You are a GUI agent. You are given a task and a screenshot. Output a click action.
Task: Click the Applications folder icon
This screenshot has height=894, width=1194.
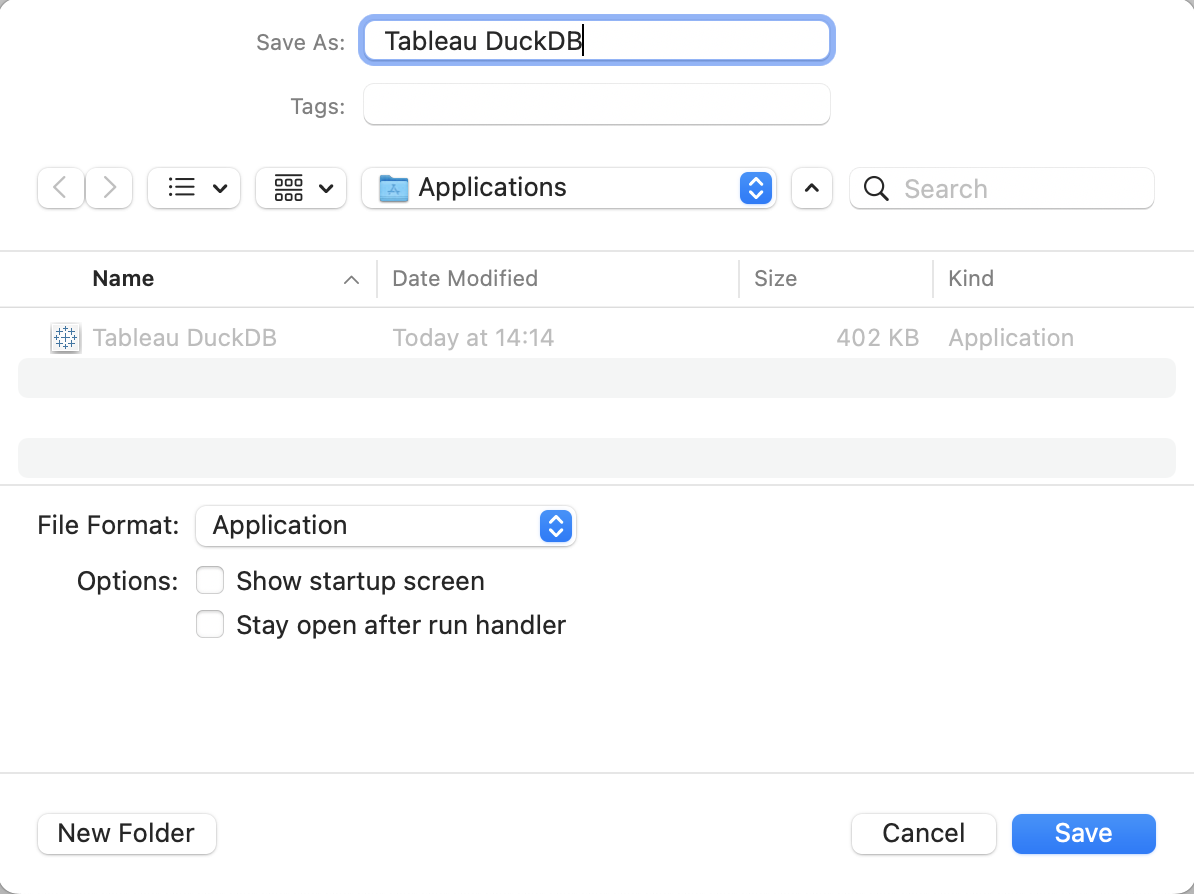point(394,187)
